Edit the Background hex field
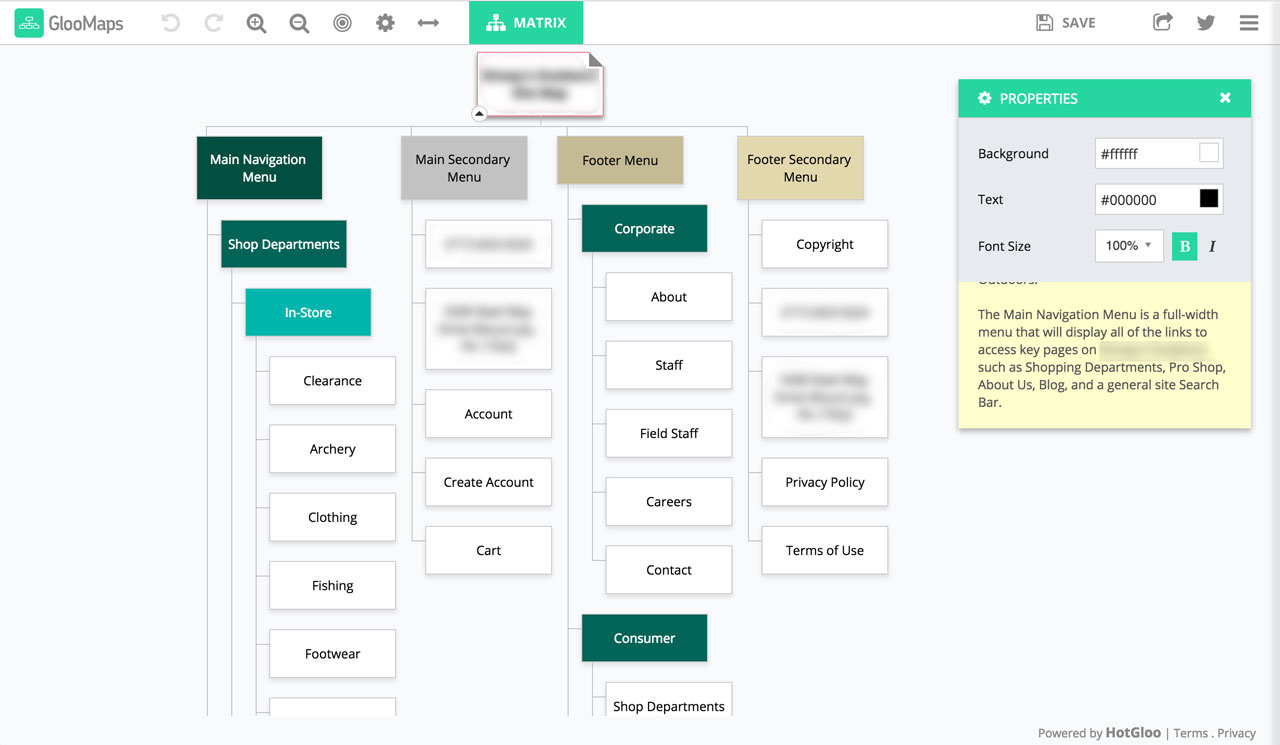Screen dimensions: 1280x745 click(1146, 153)
